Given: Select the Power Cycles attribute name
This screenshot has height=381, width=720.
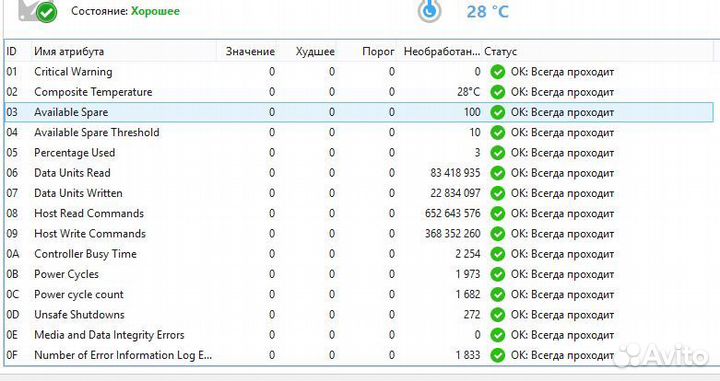Looking at the screenshot, I should [x=66, y=274].
